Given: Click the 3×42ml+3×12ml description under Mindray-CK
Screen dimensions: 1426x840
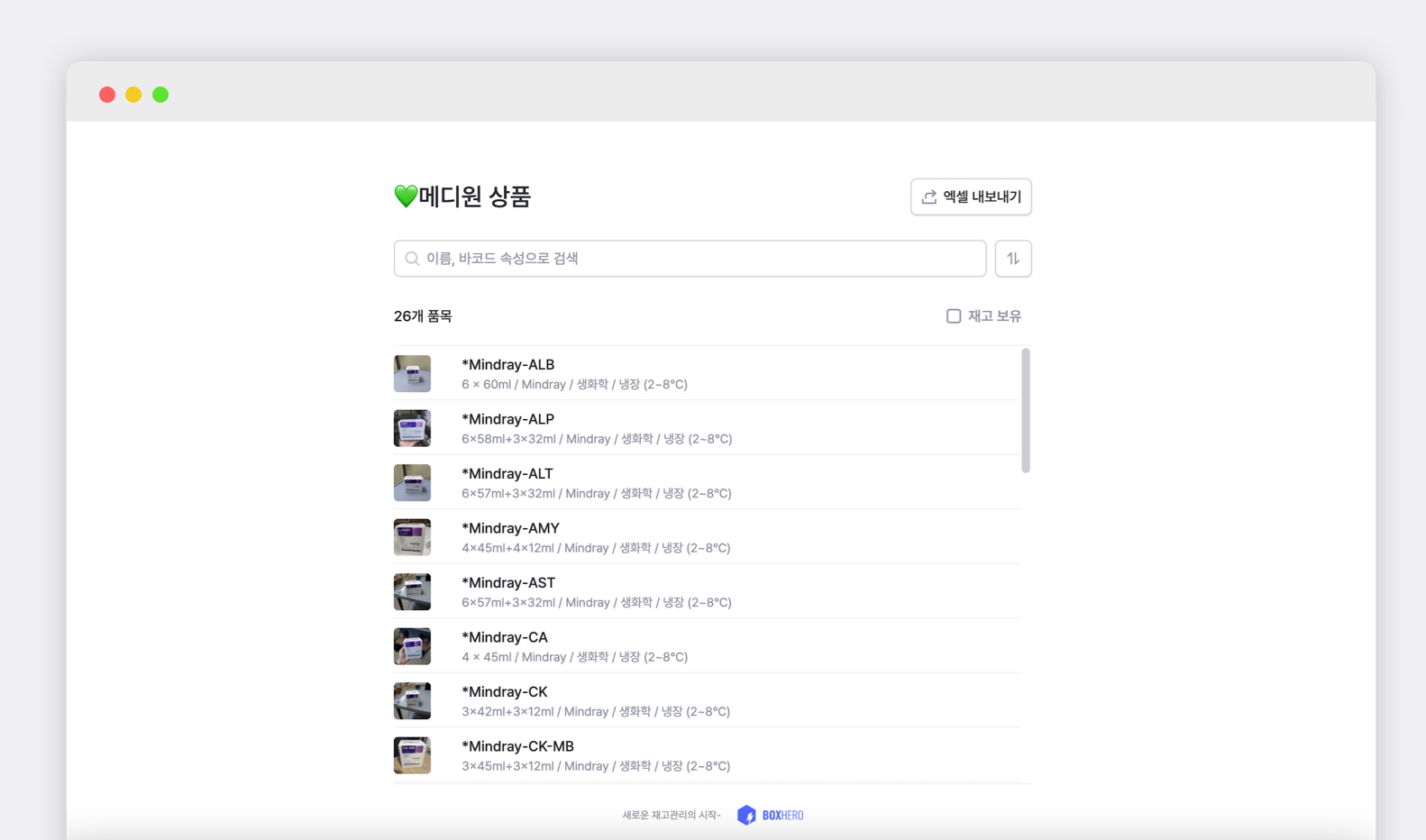Looking at the screenshot, I should pyautogui.click(x=596, y=712).
